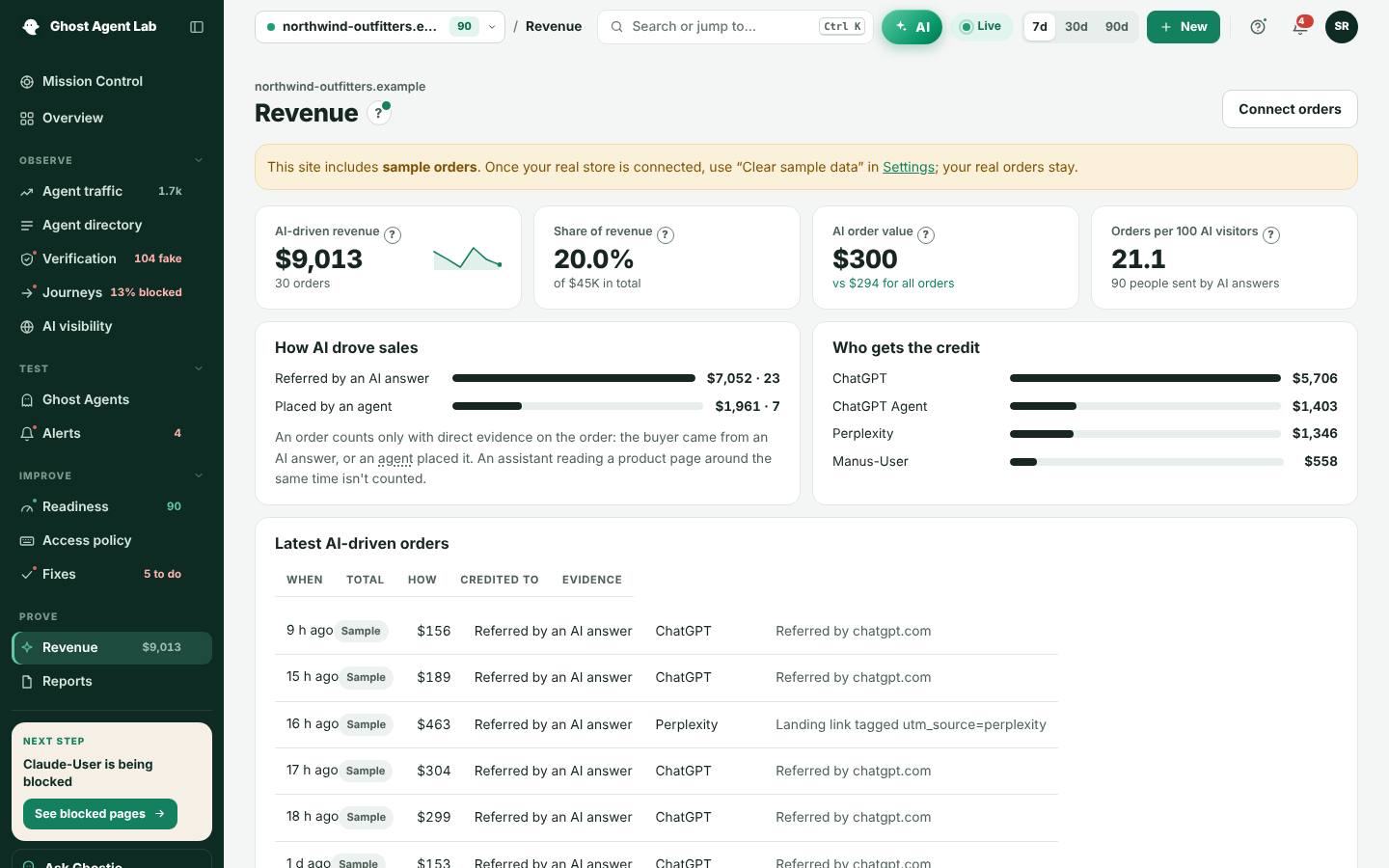This screenshot has height=868, width=1389.
Task: Click info icon for Orders per 100 AI visitors
Action: (1271, 234)
